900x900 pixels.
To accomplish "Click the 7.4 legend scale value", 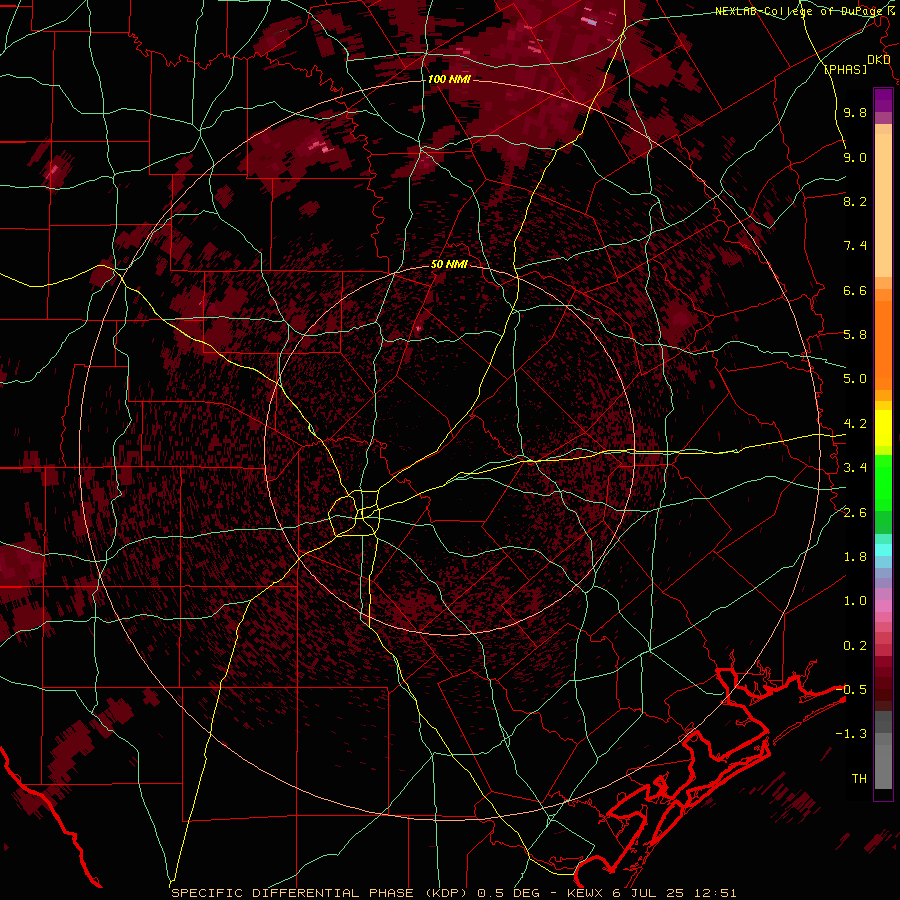I will click(x=855, y=246).
